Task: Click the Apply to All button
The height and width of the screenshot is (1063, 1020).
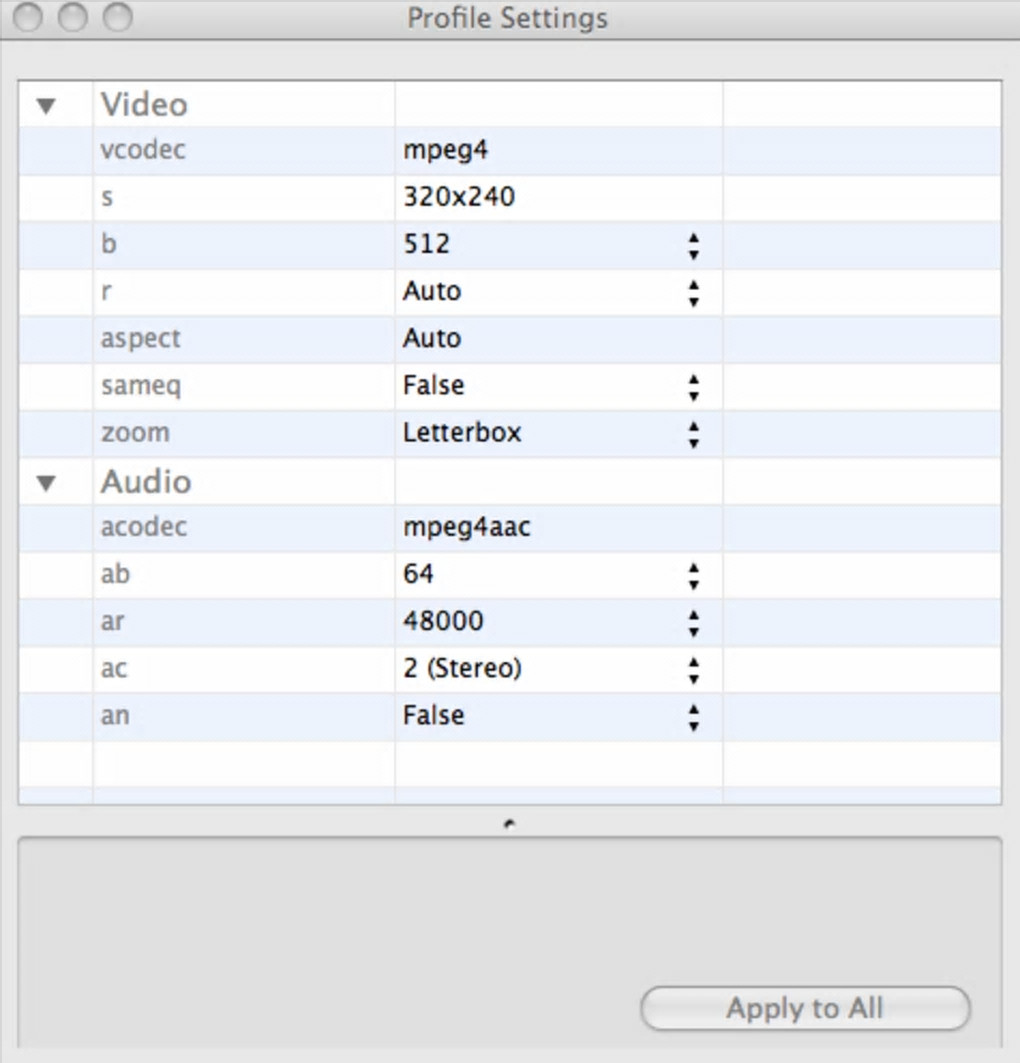Action: pyautogui.click(x=805, y=1008)
